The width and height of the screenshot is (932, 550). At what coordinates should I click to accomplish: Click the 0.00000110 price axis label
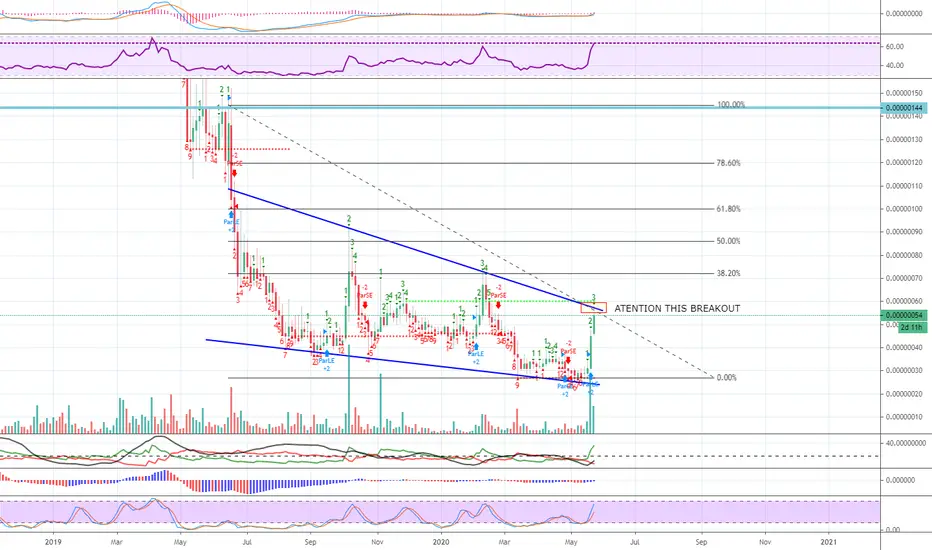[904, 186]
